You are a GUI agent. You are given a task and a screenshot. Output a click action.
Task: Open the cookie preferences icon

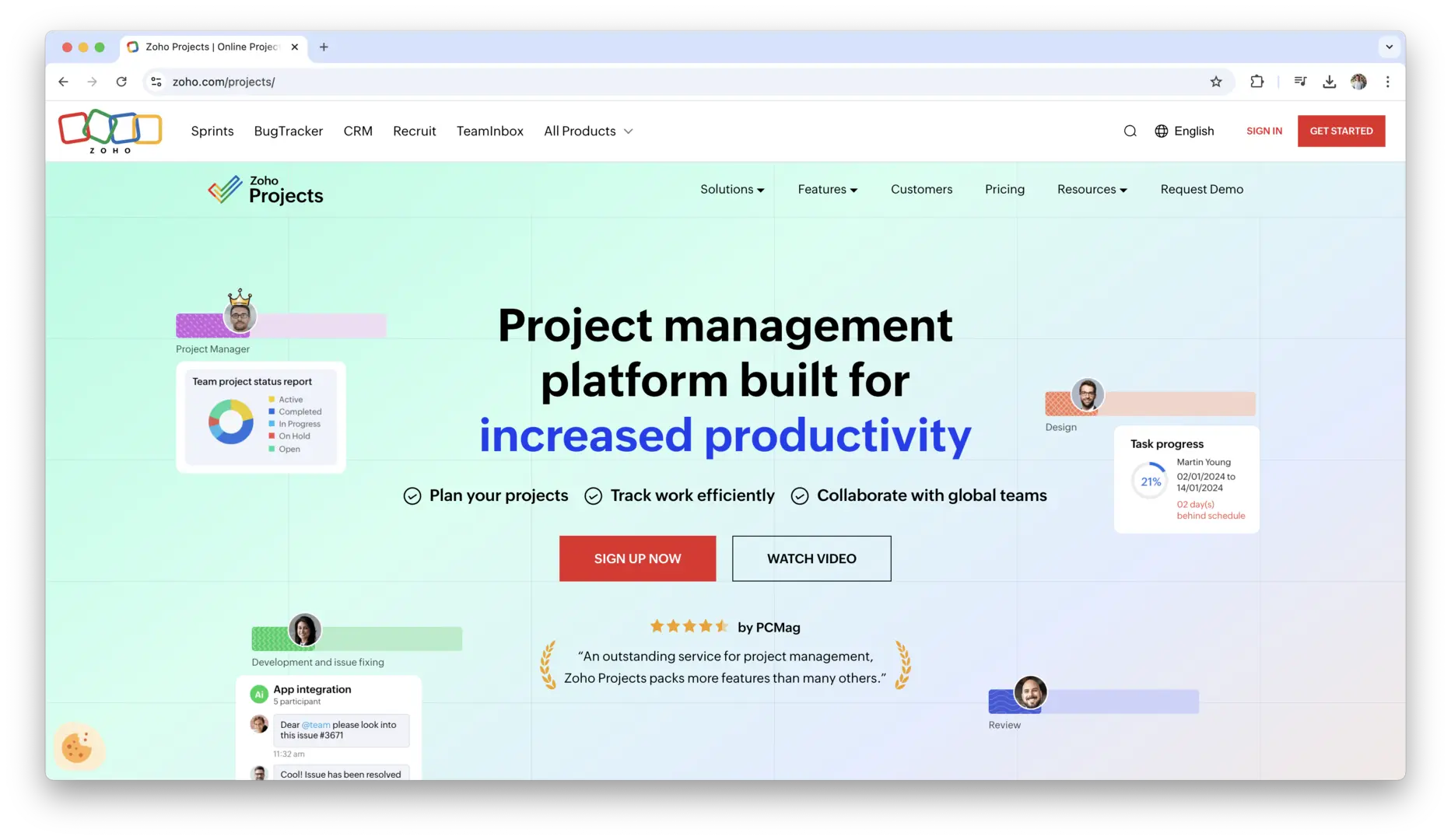[x=78, y=747]
